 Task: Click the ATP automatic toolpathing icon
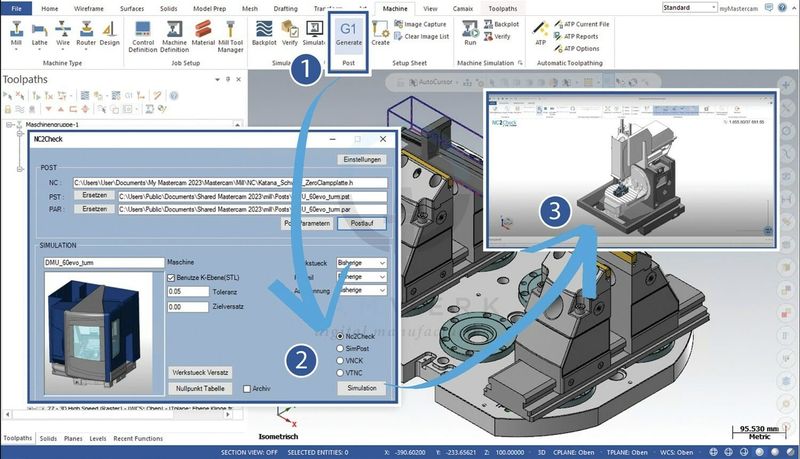pos(540,34)
